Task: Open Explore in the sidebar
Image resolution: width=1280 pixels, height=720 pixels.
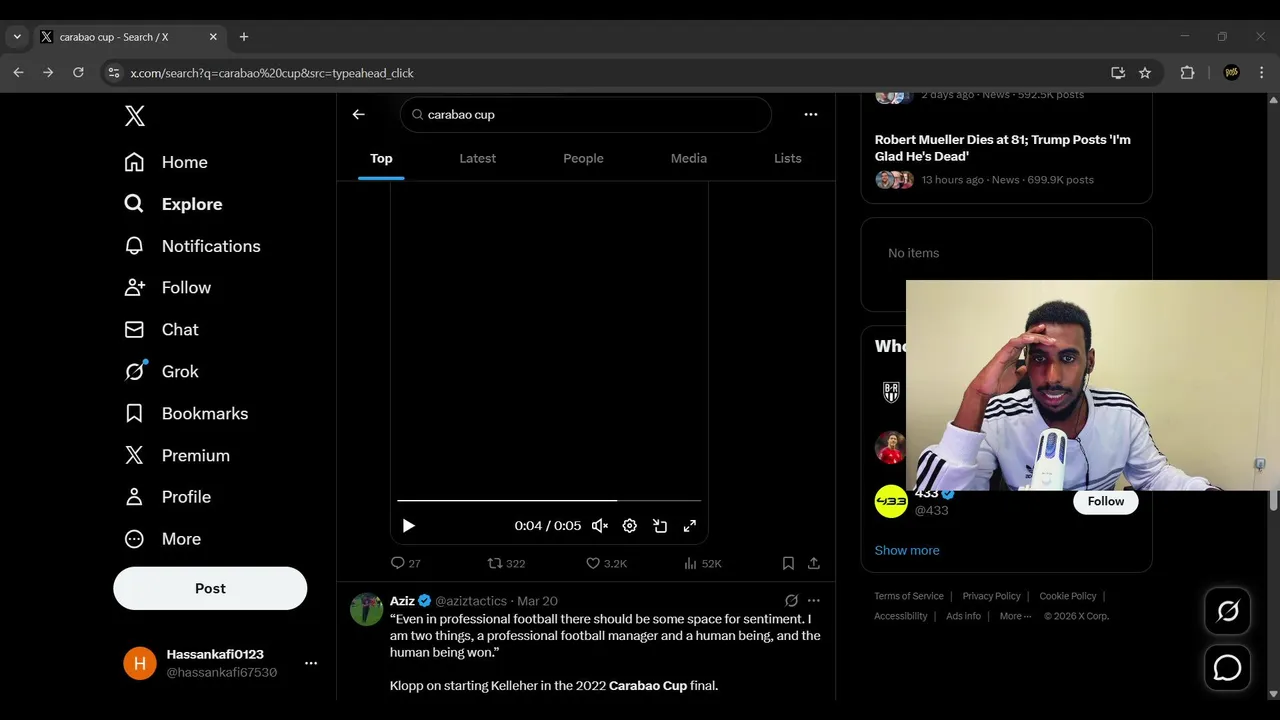Action: click(x=173, y=204)
